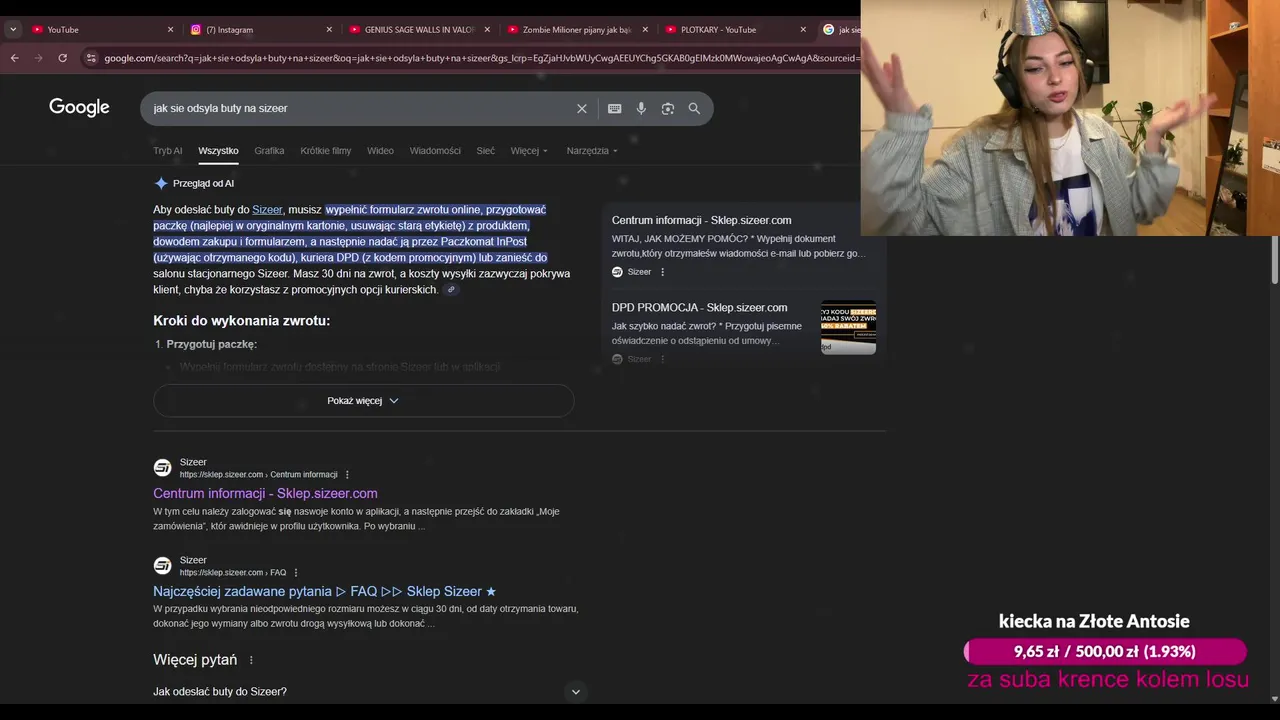Start voice search with microphone
The height and width of the screenshot is (720, 1280).
point(641,108)
